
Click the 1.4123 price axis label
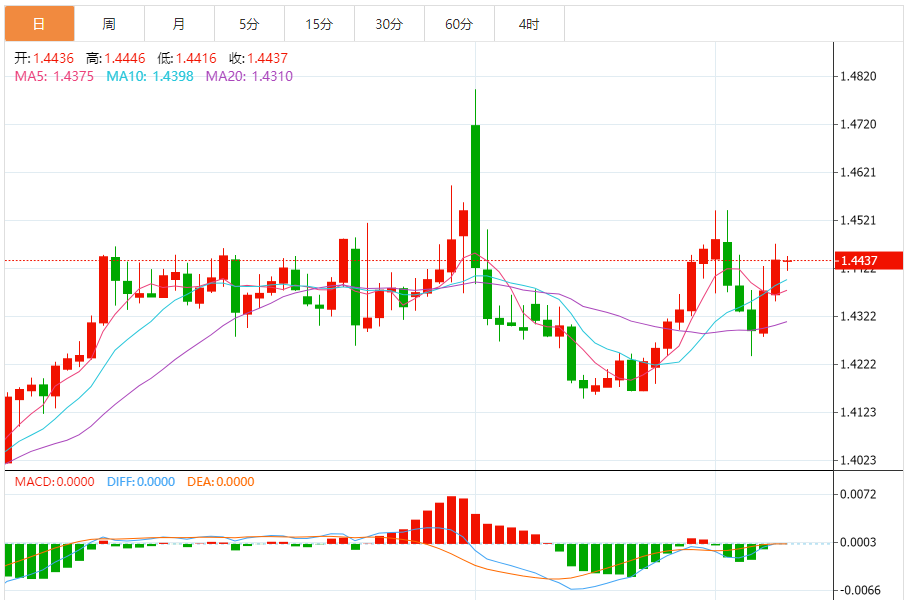[859, 413]
